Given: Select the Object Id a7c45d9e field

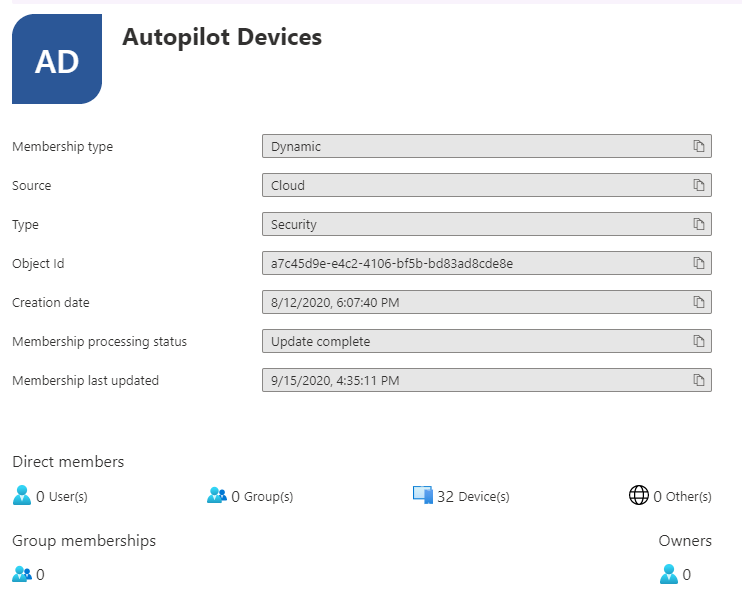Looking at the screenshot, I should [486, 263].
